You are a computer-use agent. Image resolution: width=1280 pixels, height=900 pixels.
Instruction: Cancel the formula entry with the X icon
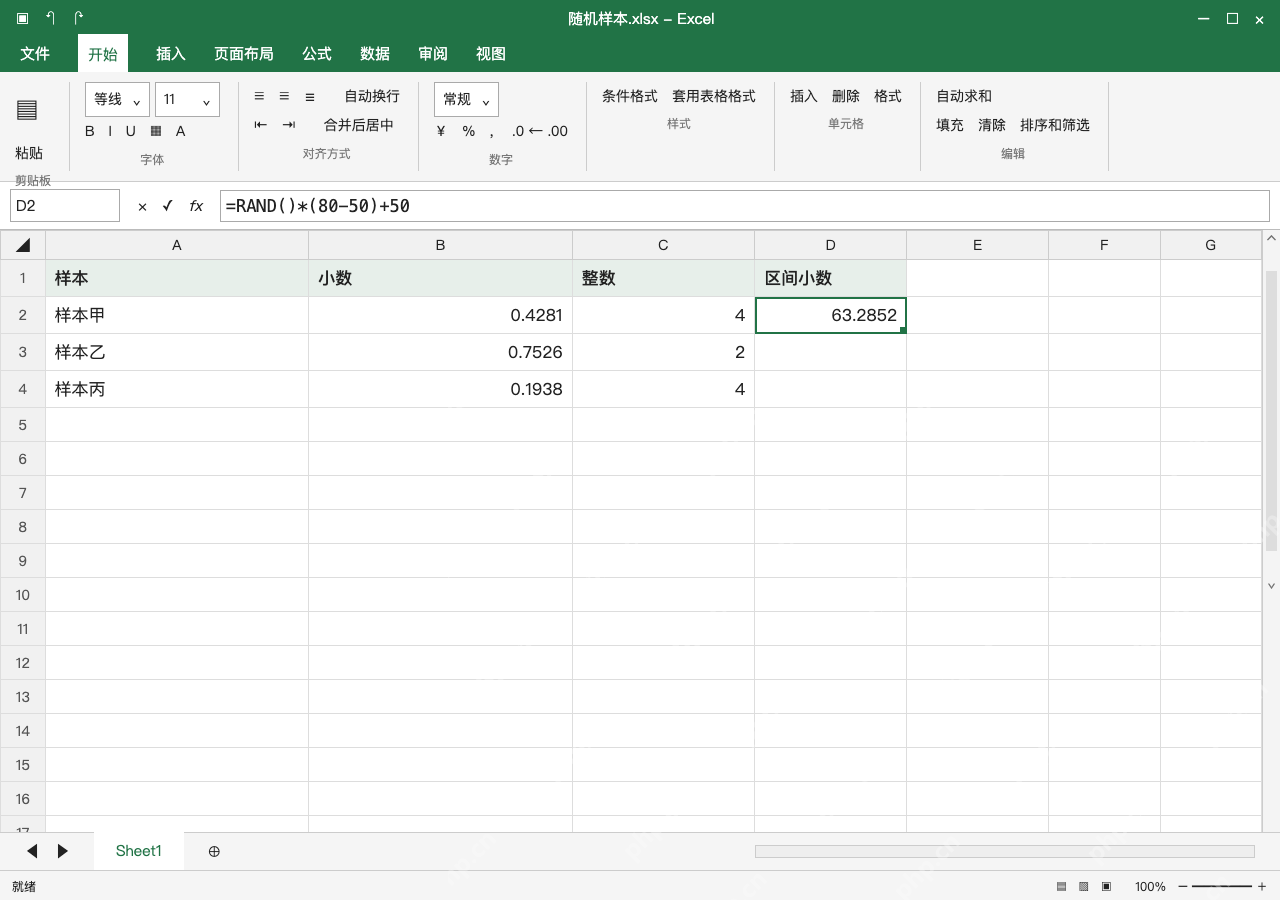(x=142, y=206)
